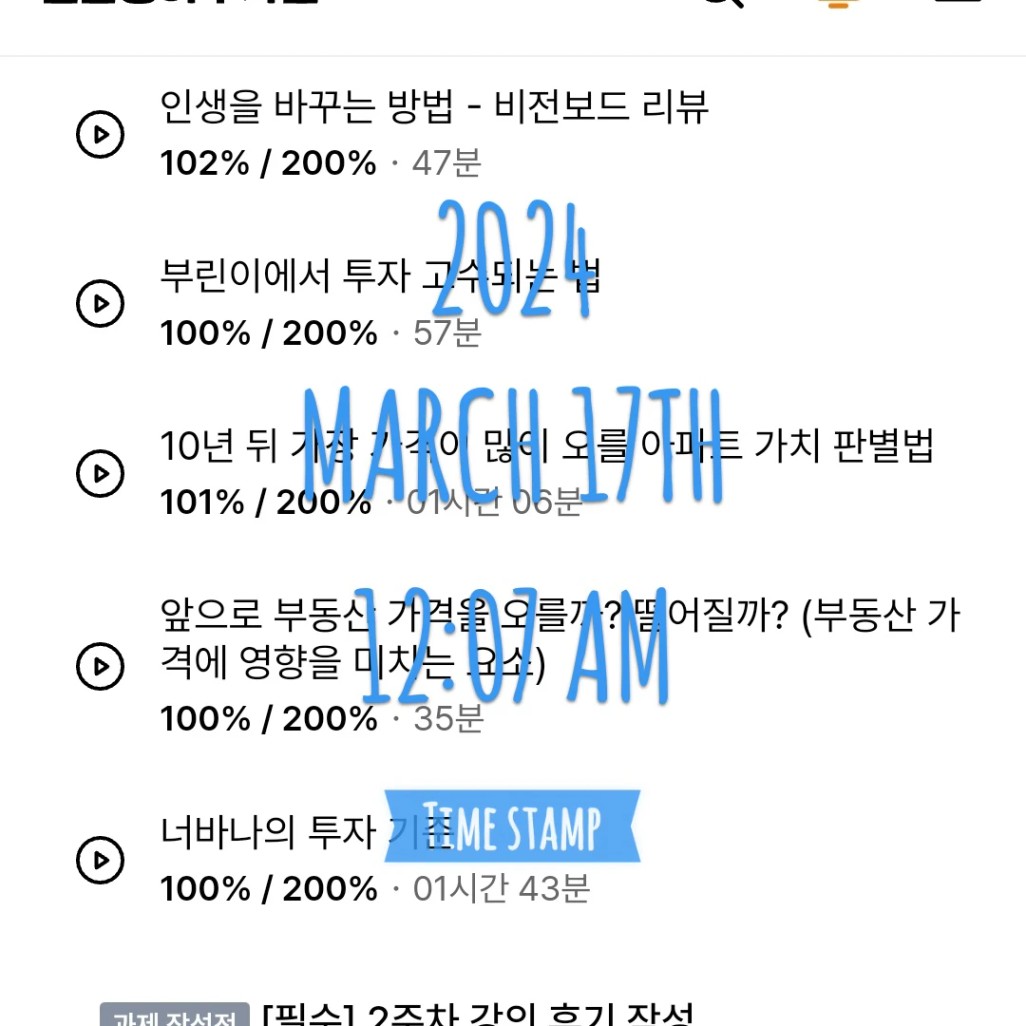
Task: Open [필수] 2주차 강의 후기 작성 assignment
Action: tap(478, 1014)
